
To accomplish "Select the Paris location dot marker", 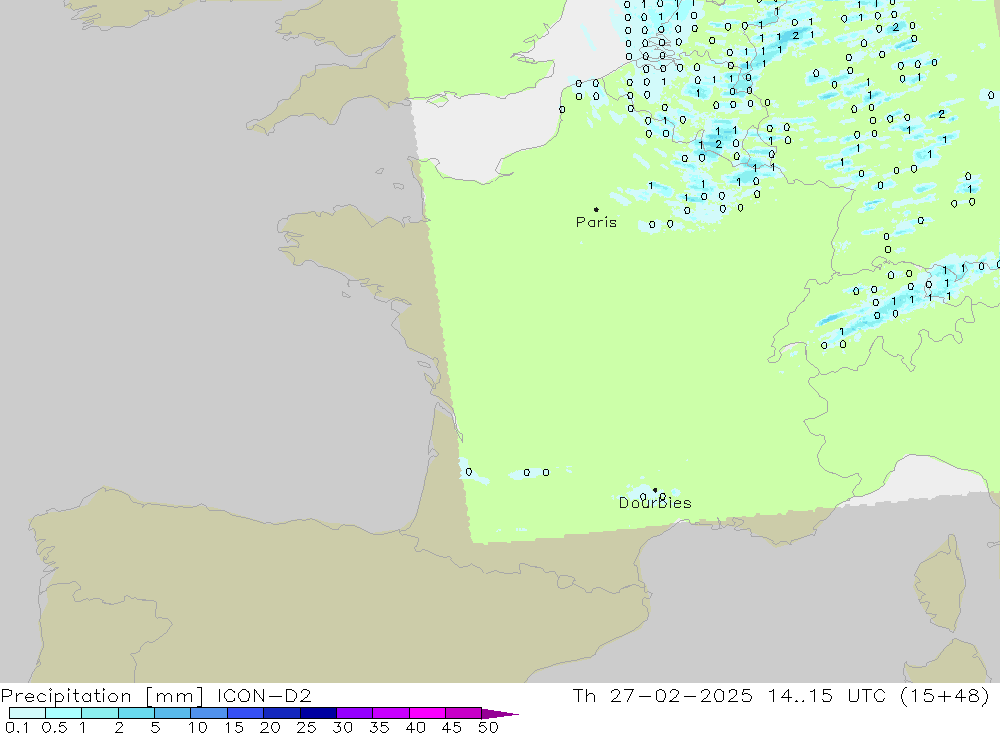I will [596, 209].
